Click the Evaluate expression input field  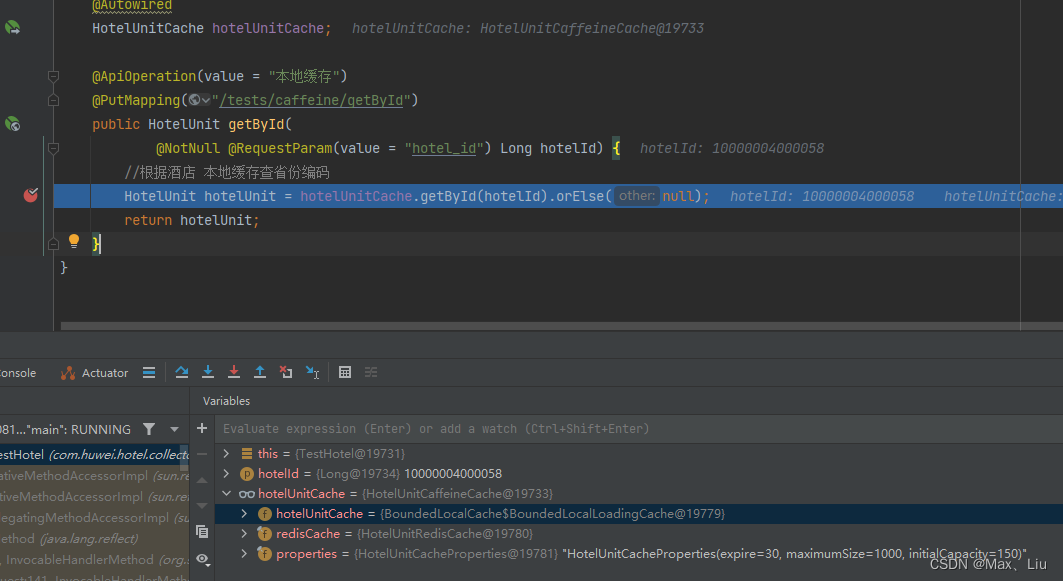coord(450,428)
